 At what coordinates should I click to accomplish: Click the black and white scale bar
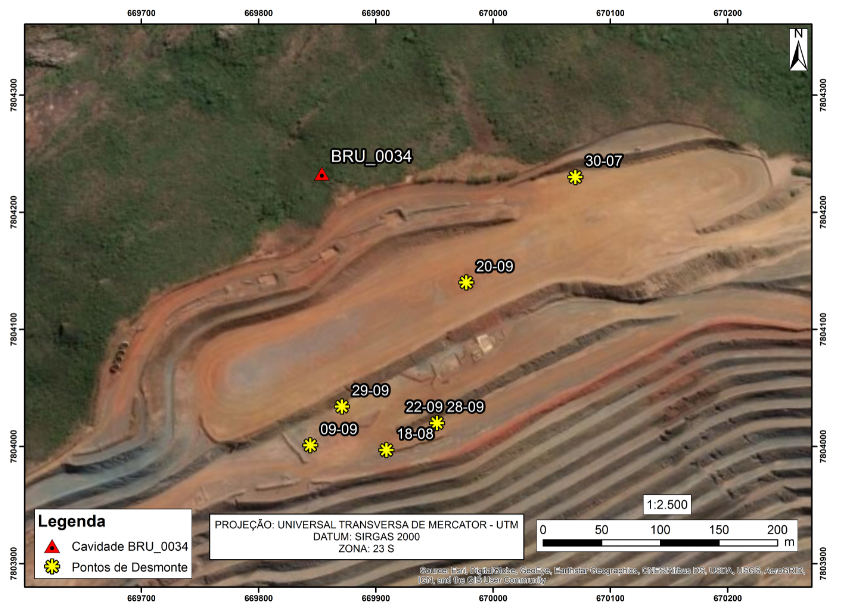[x=660, y=544]
